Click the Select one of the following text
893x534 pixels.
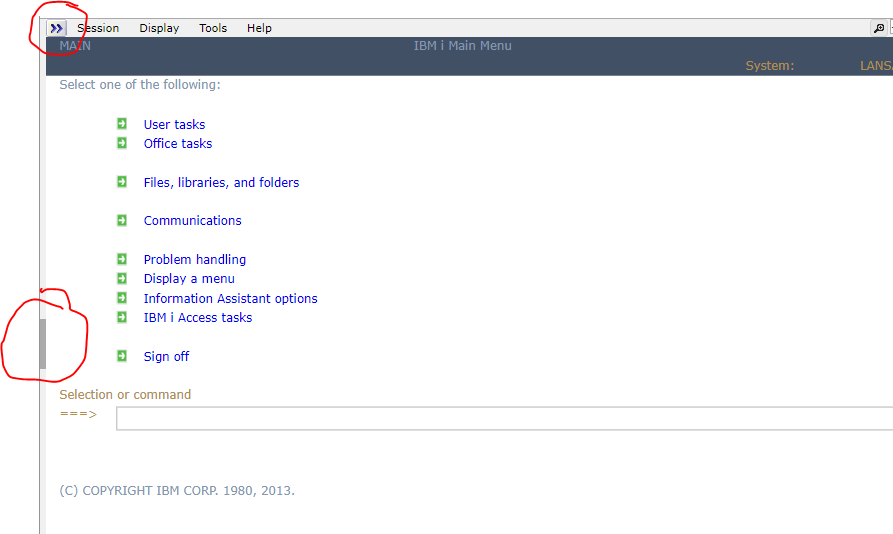[x=140, y=85]
